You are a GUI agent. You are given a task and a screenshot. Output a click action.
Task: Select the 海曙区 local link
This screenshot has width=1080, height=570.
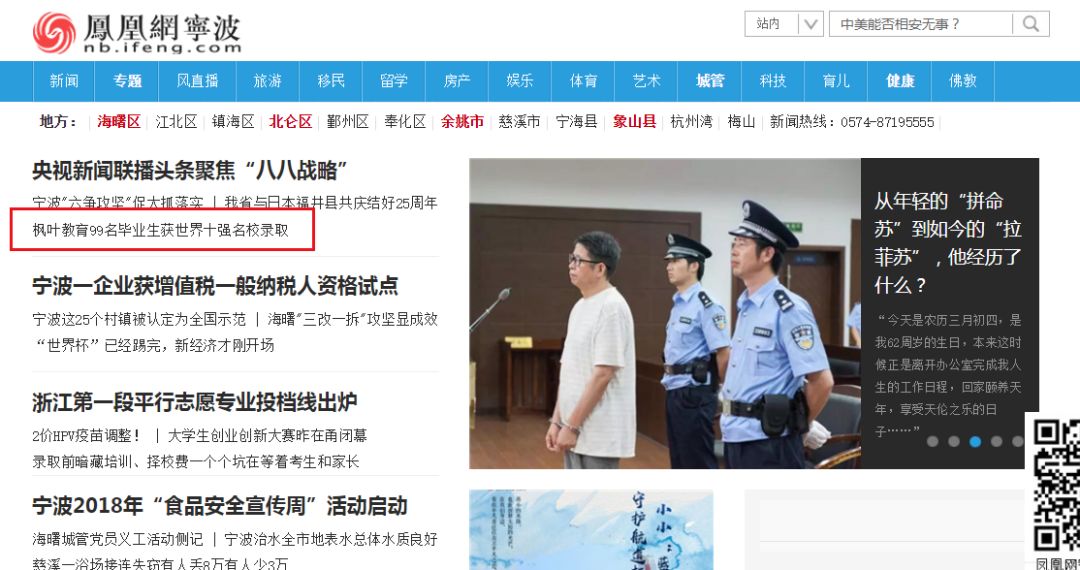118,122
